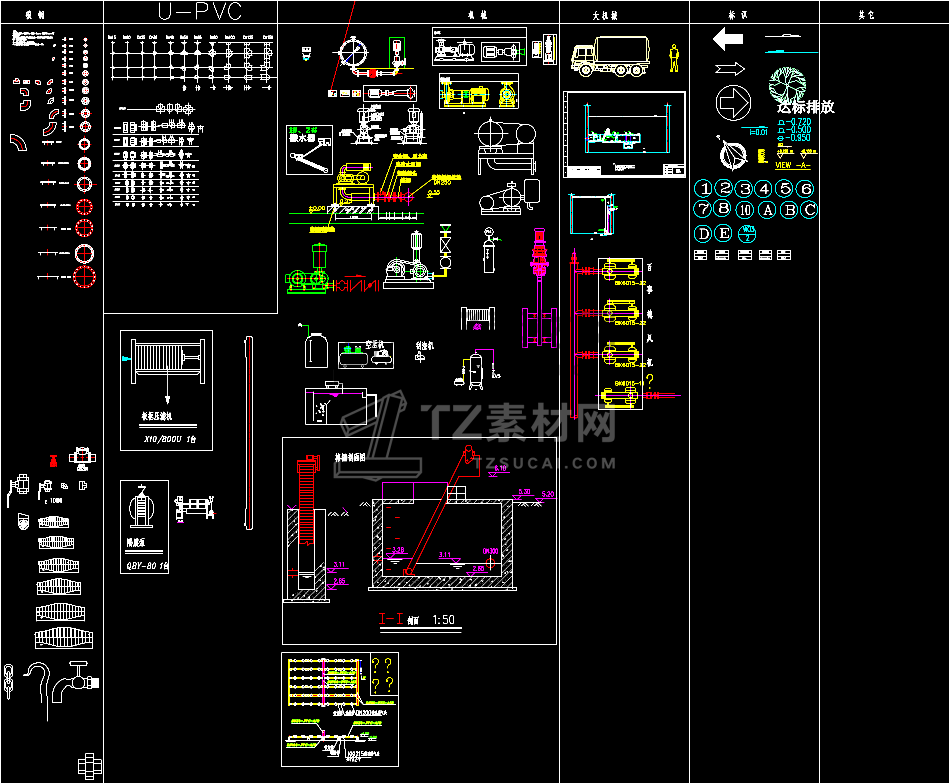Select the green tree plan symbol
950x783 pixels.
787,84
